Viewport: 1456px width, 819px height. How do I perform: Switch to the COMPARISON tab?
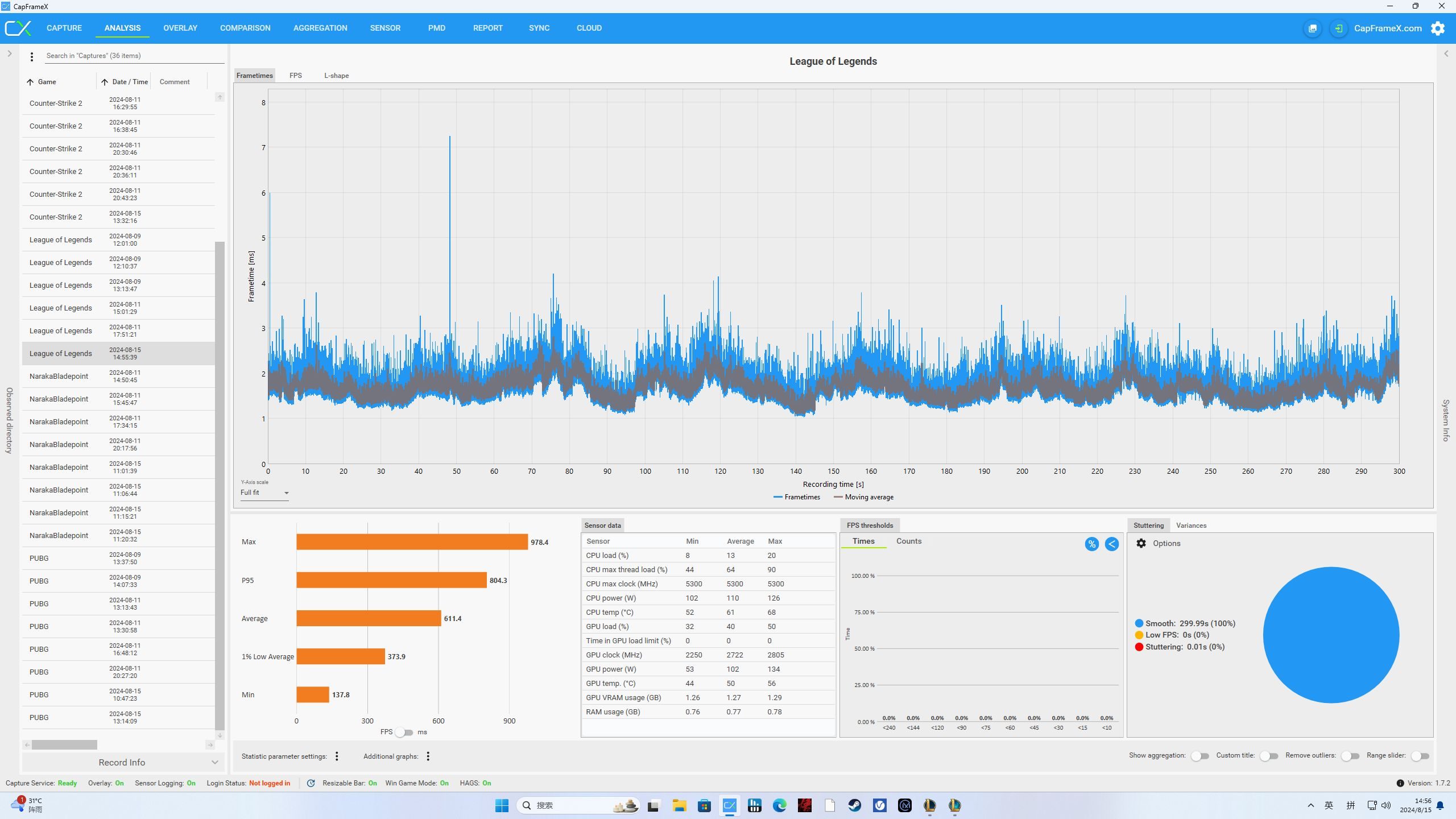(245, 28)
